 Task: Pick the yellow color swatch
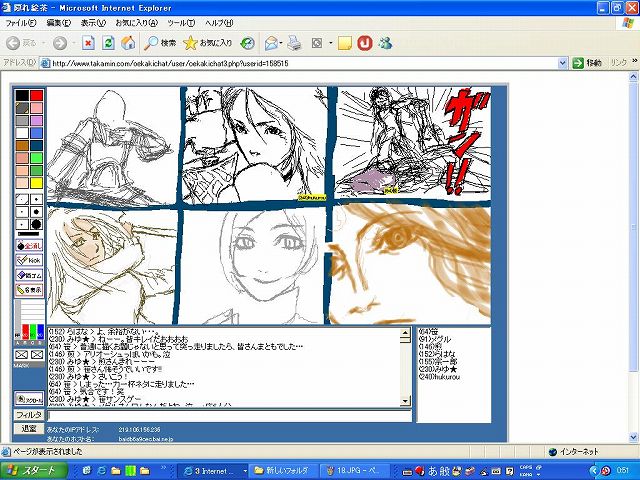(36, 183)
